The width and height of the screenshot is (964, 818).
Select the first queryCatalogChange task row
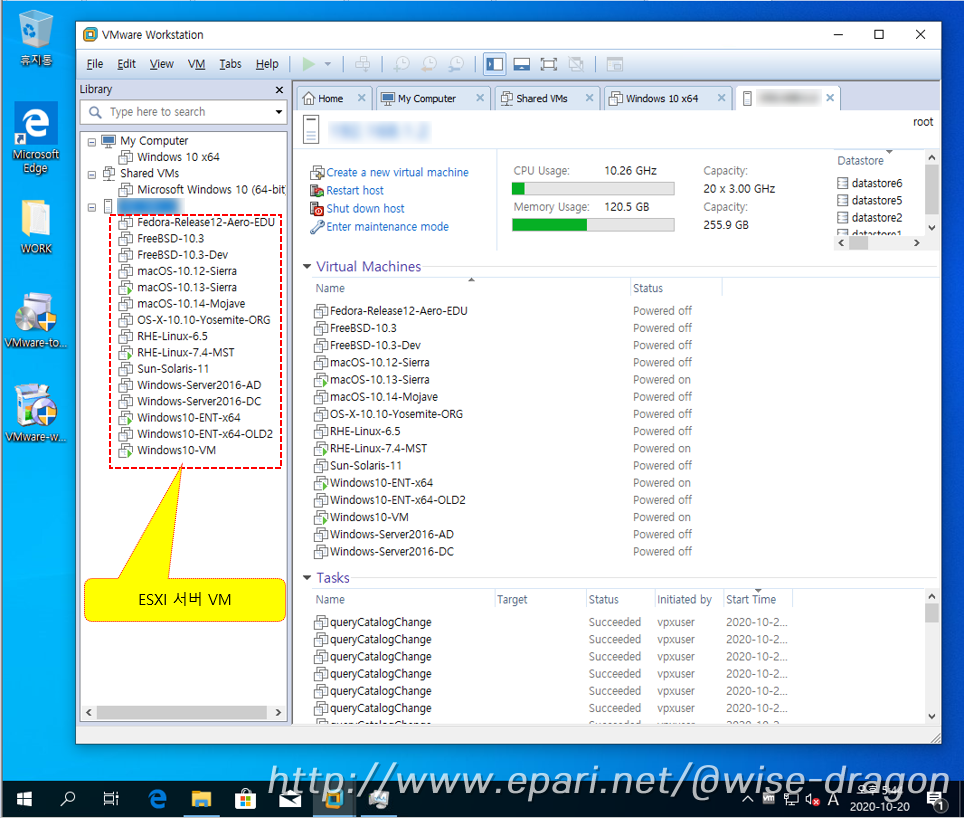point(381,623)
